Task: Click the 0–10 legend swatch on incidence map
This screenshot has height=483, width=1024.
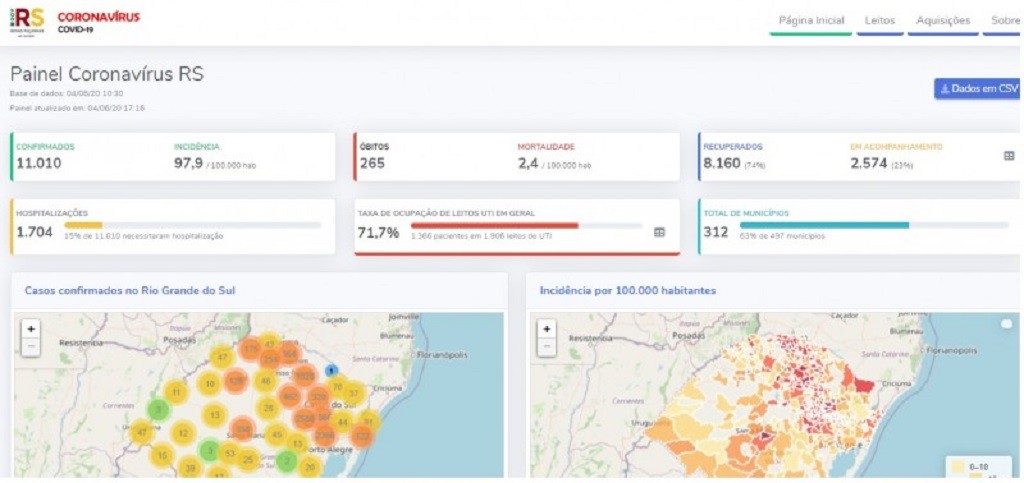Action: point(958,466)
